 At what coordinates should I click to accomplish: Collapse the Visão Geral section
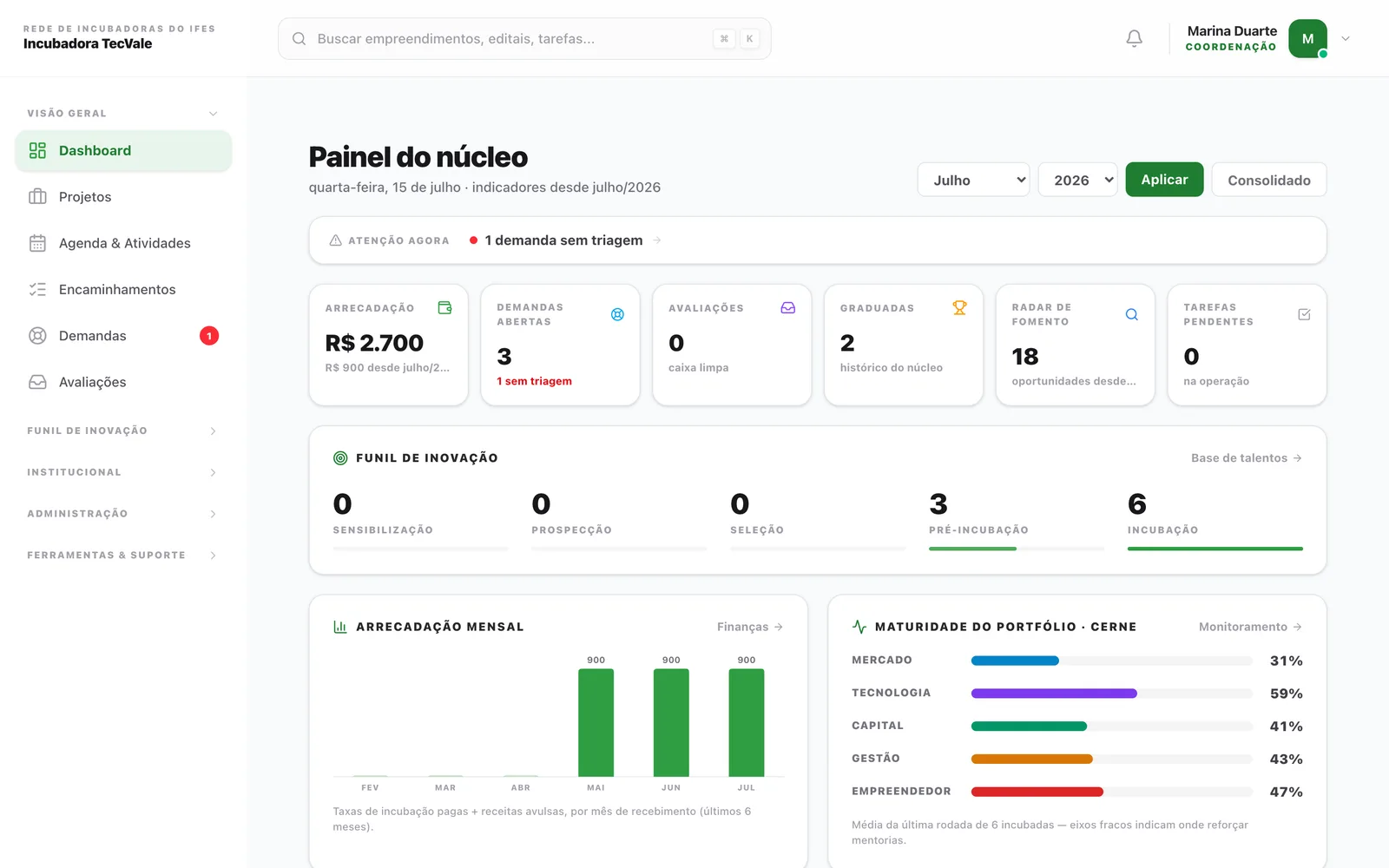tap(123, 114)
